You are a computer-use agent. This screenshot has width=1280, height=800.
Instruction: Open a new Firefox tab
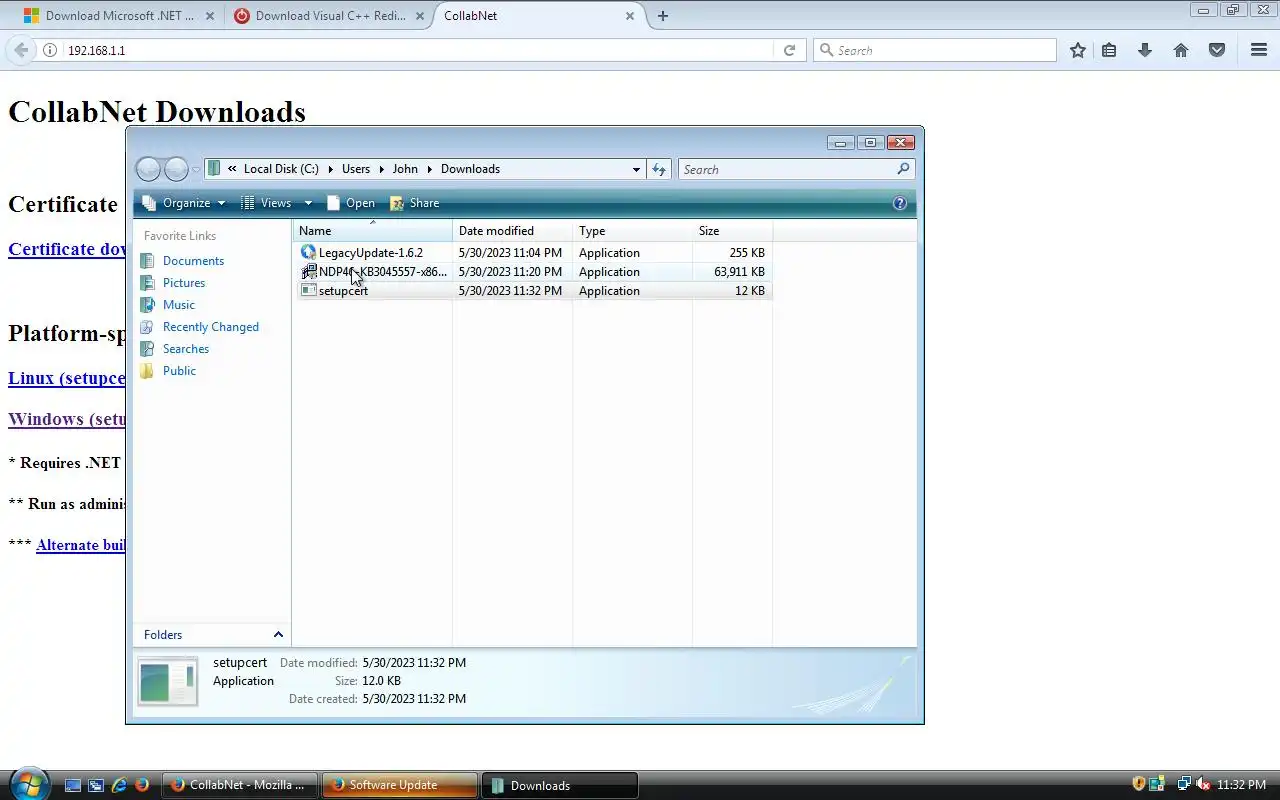coord(663,16)
